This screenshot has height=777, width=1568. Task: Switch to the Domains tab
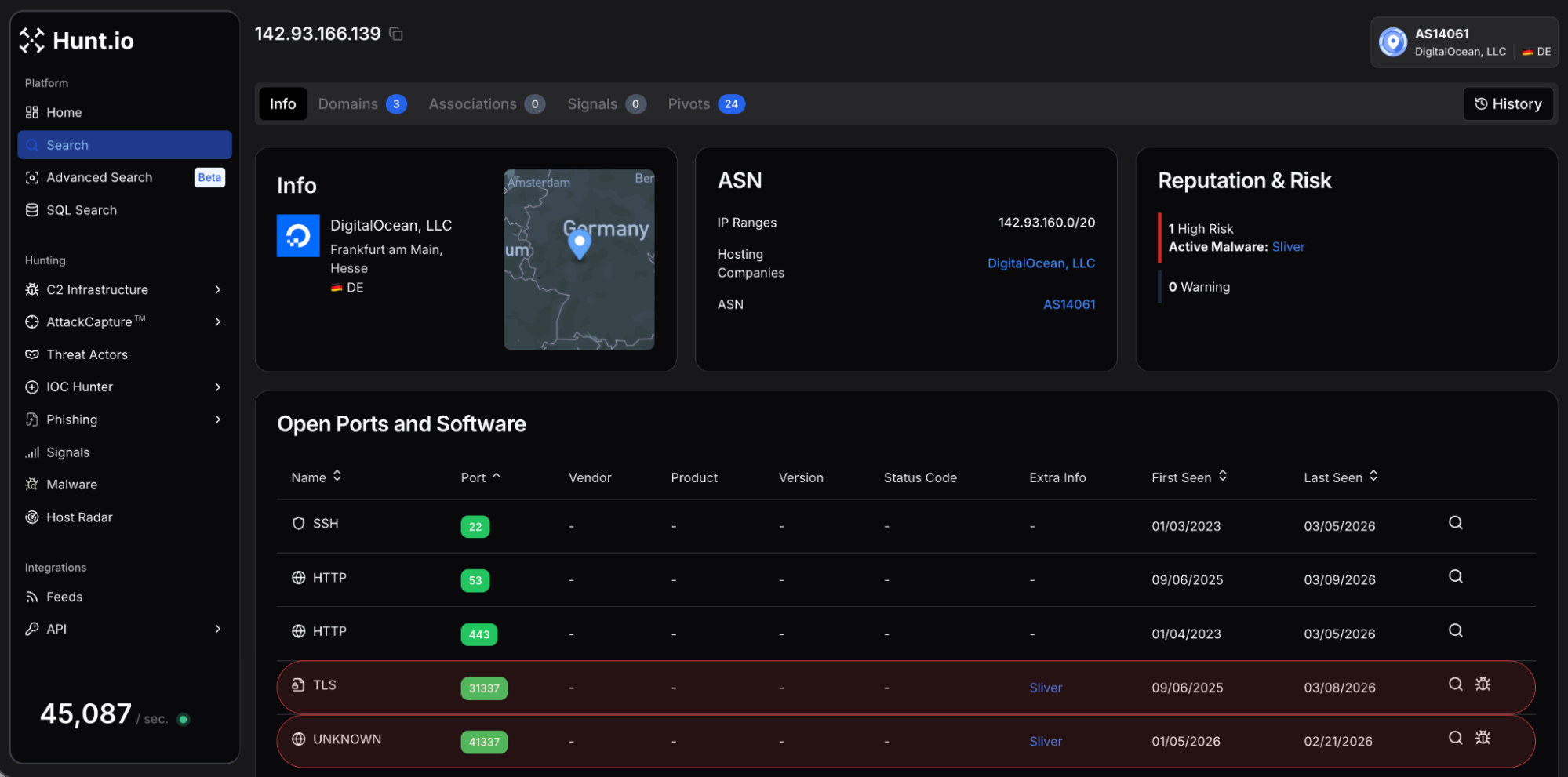click(361, 104)
